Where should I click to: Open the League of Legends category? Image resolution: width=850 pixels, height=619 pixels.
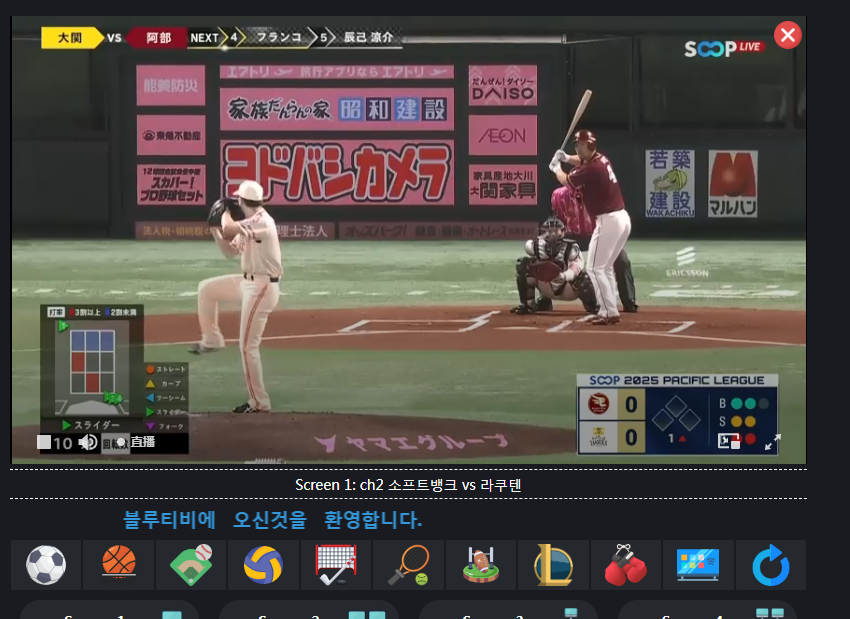553,565
